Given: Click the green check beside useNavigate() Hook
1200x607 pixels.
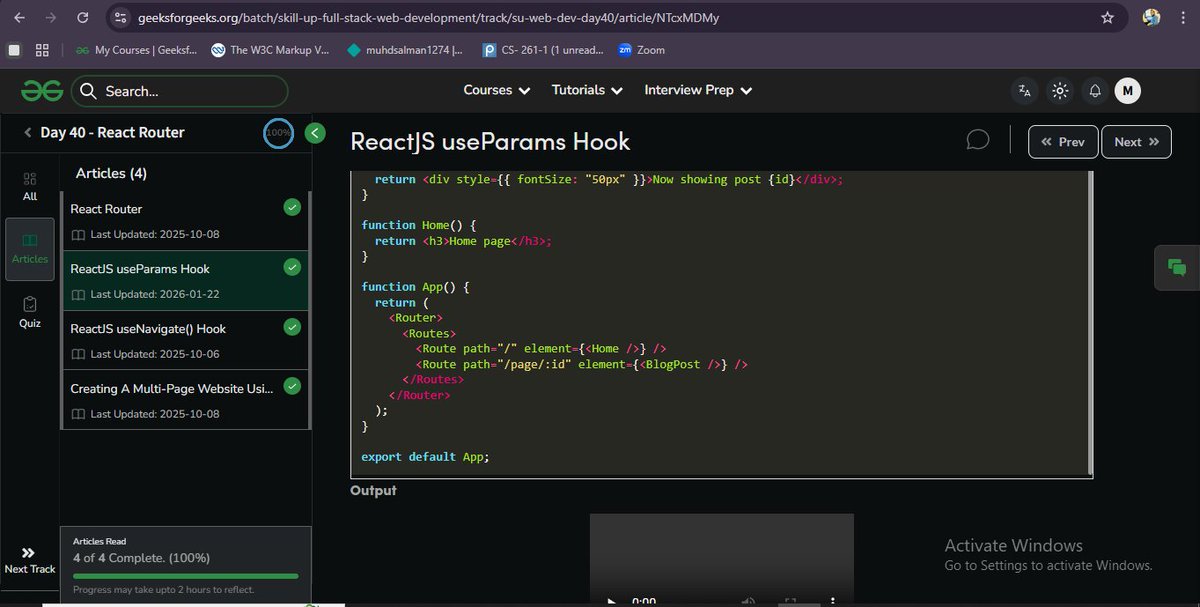Looking at the screenshot, I should coord(292,327).
